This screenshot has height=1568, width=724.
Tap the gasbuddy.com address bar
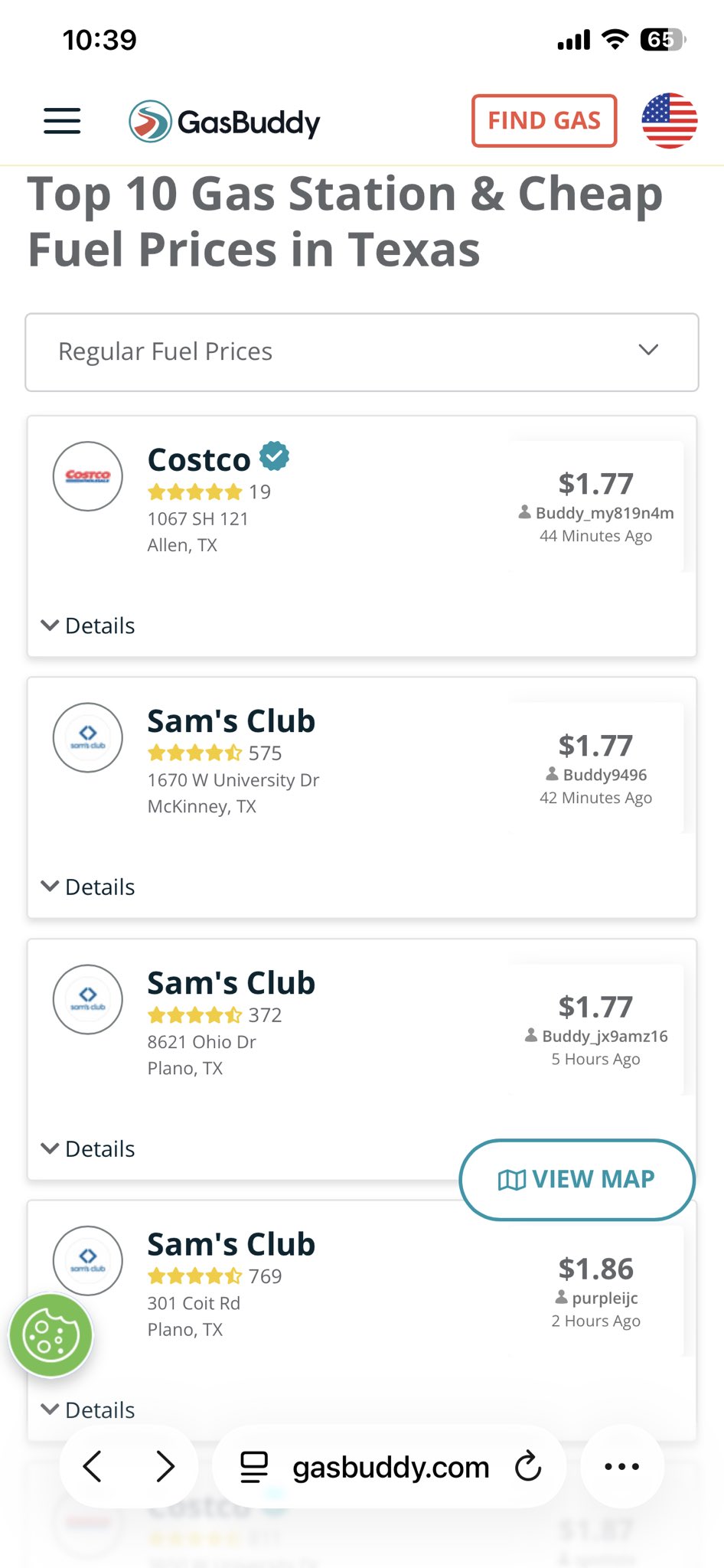pos(390,1467)
